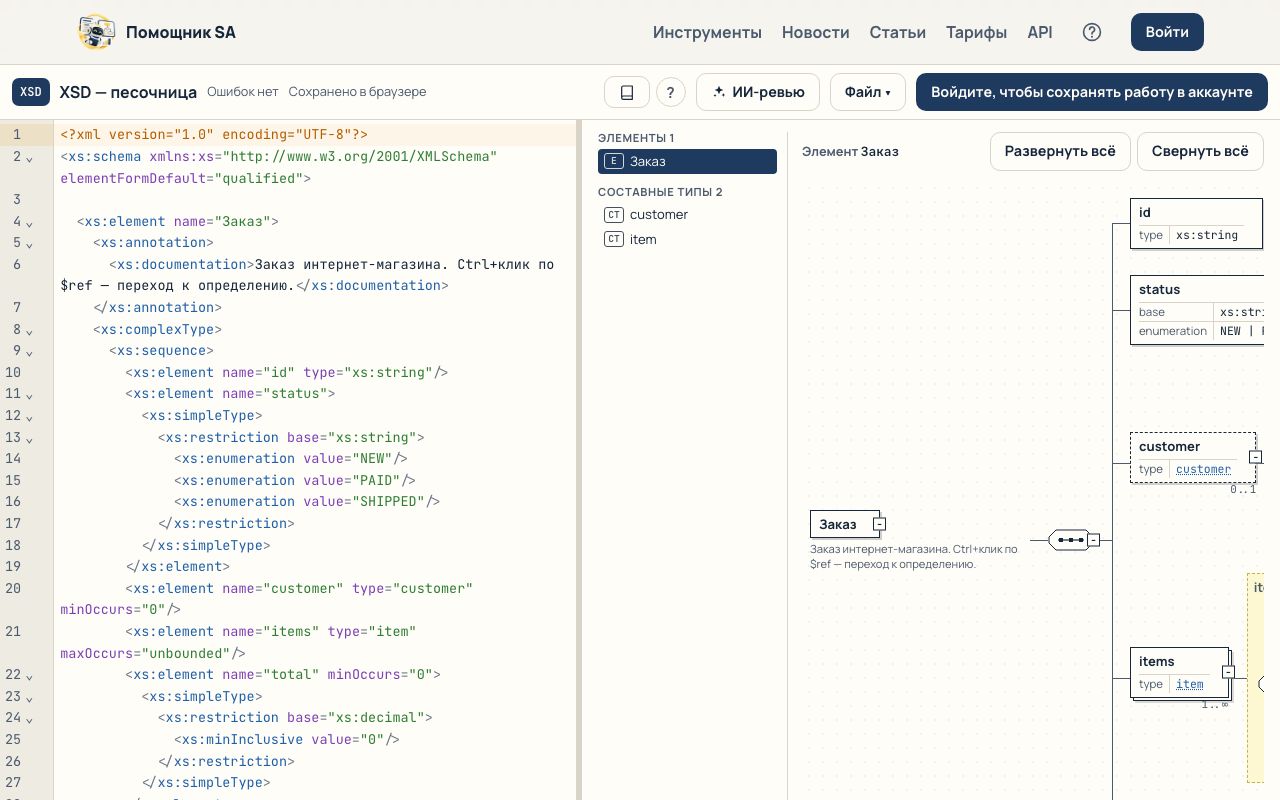The width and height of the screenshot is (1280, 800).
Task: Open the documentation book icon button
Action: [x=627, y=92]
